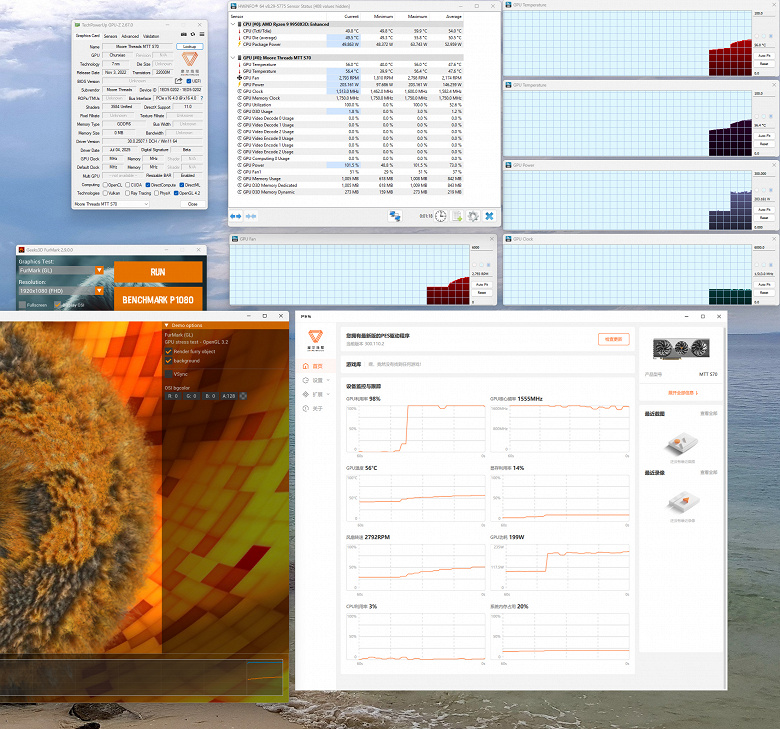This screenshot has height=729, width=780.
Task: Click the blue X icon in HWiNFO toolbar
Action: (x=489, y=216)
